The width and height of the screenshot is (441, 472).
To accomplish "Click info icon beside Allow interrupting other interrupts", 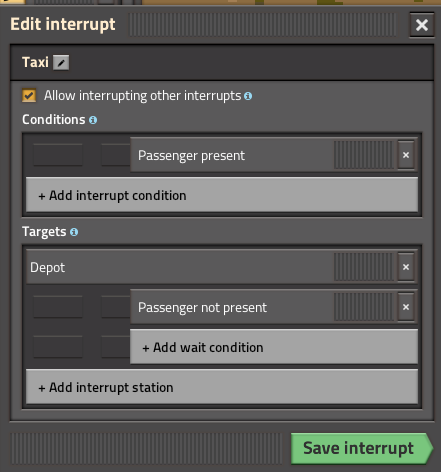I will pos(248,96).
